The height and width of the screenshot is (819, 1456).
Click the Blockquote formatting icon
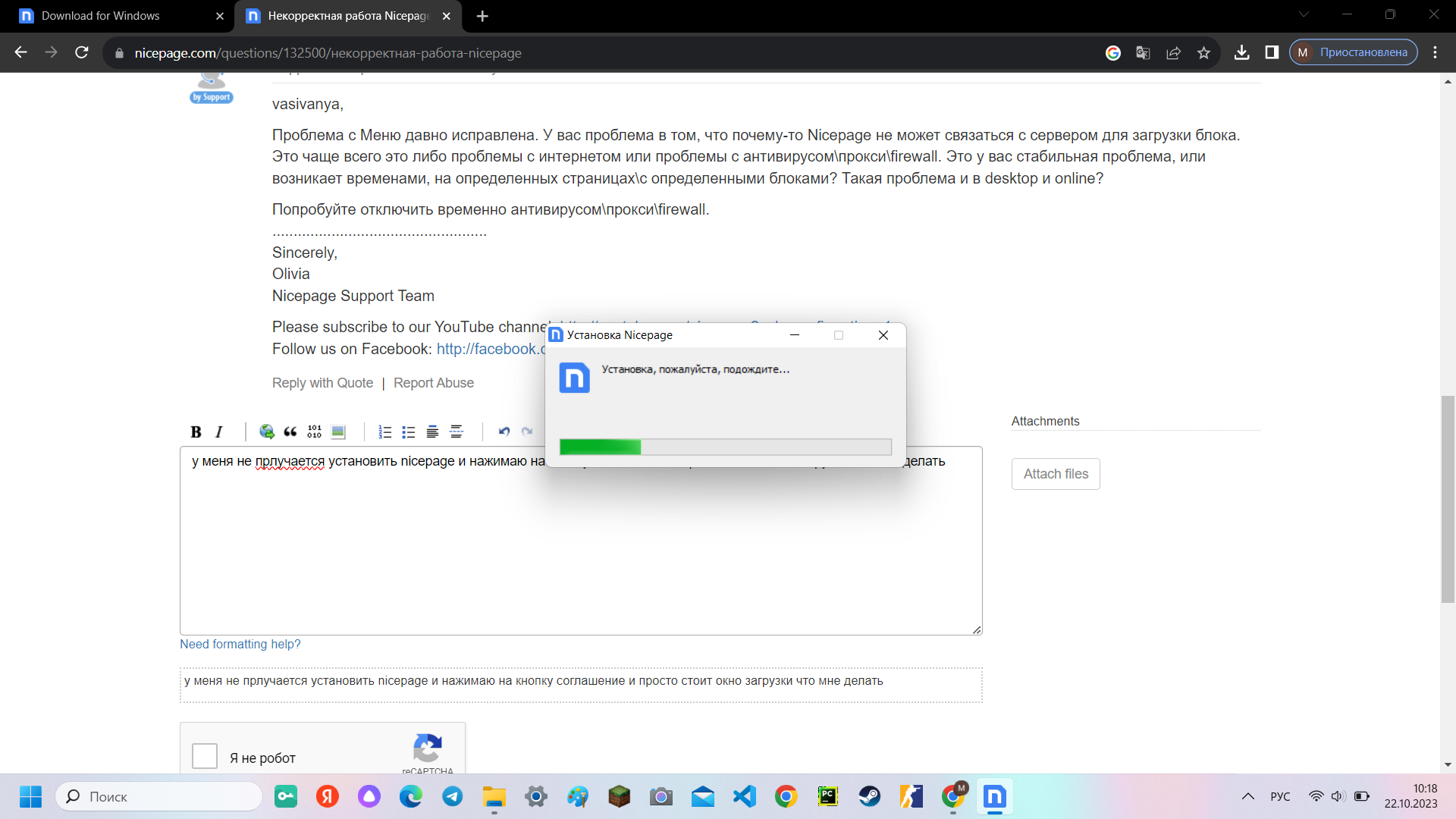(290, 431)
